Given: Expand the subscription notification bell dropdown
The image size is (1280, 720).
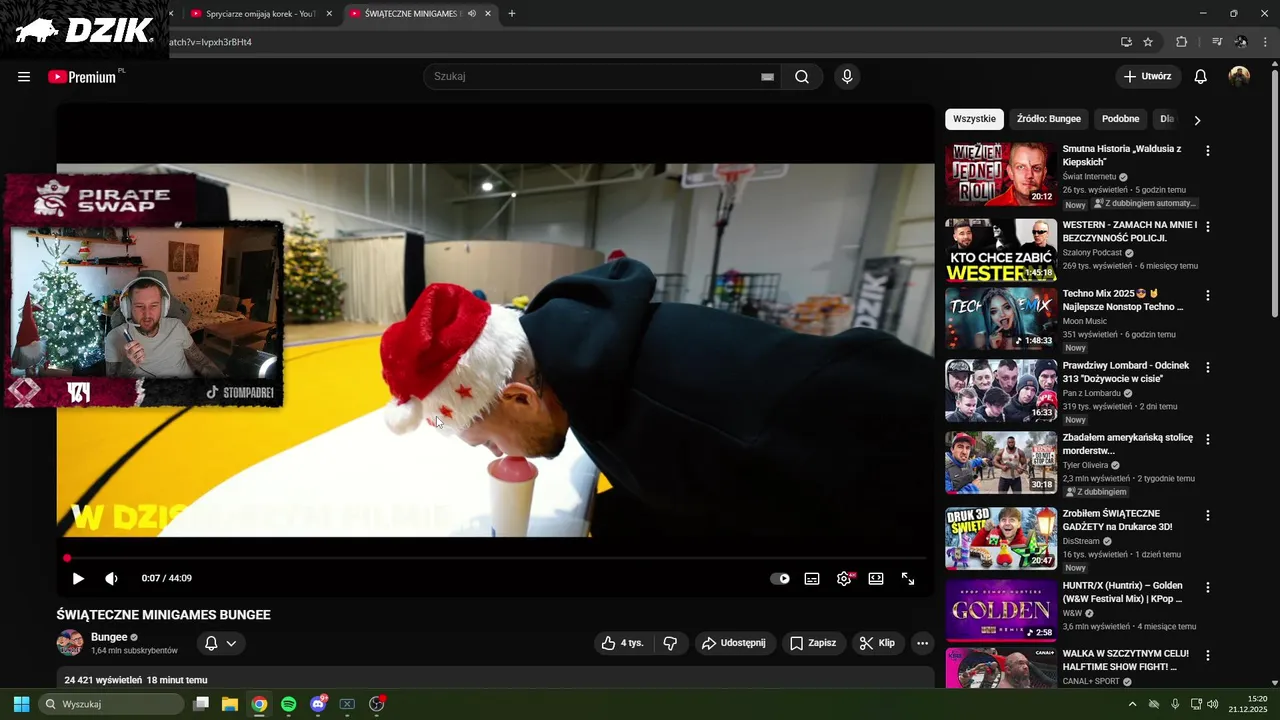Looking at the screenshot, I should click(220, 643).
